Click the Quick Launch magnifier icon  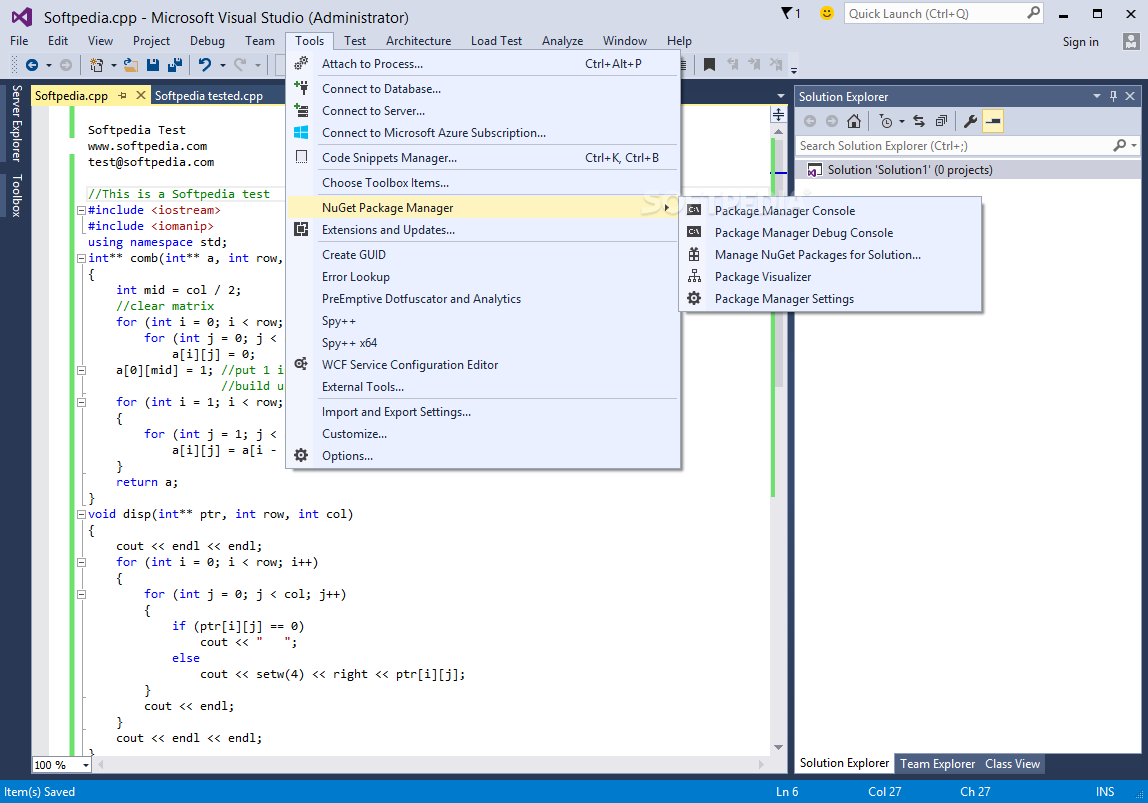pos(1034,13)
